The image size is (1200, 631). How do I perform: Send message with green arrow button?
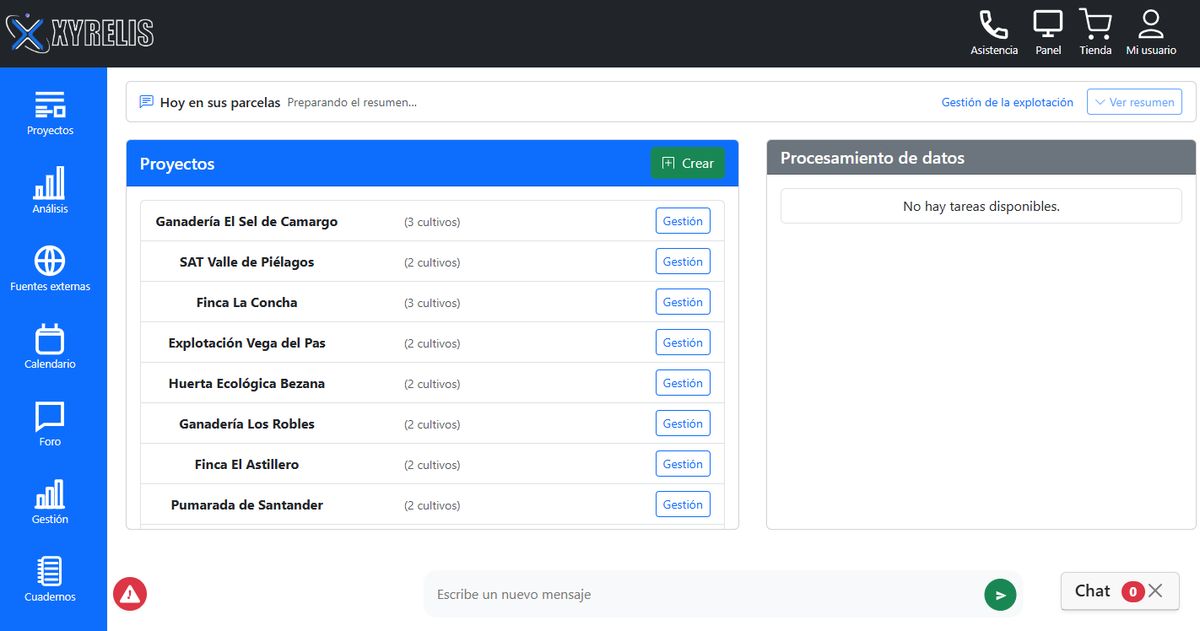click(x=1000, y=595)
